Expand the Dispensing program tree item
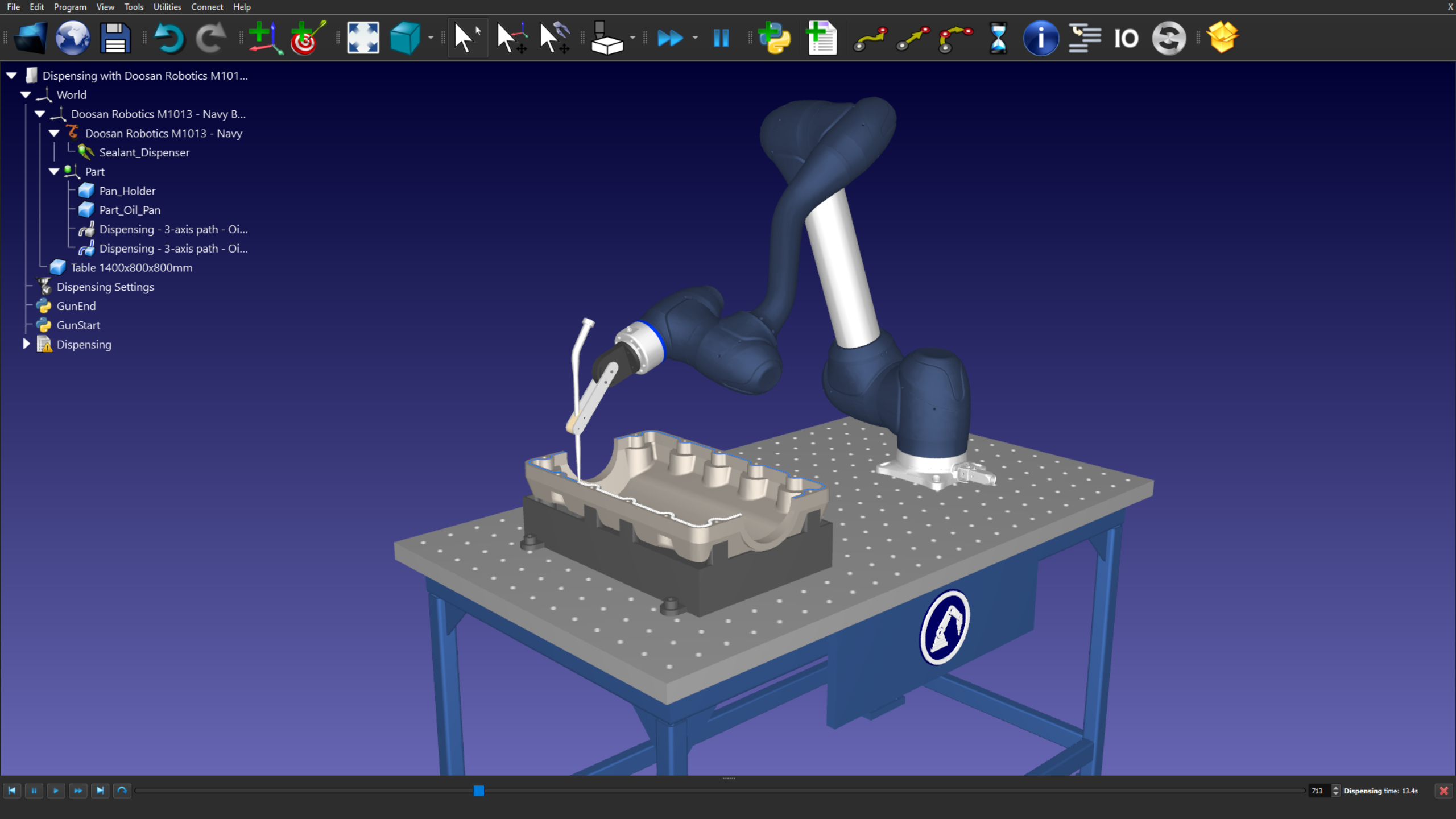This screenshot has height=819, width=1456. [x=26, y=344]
